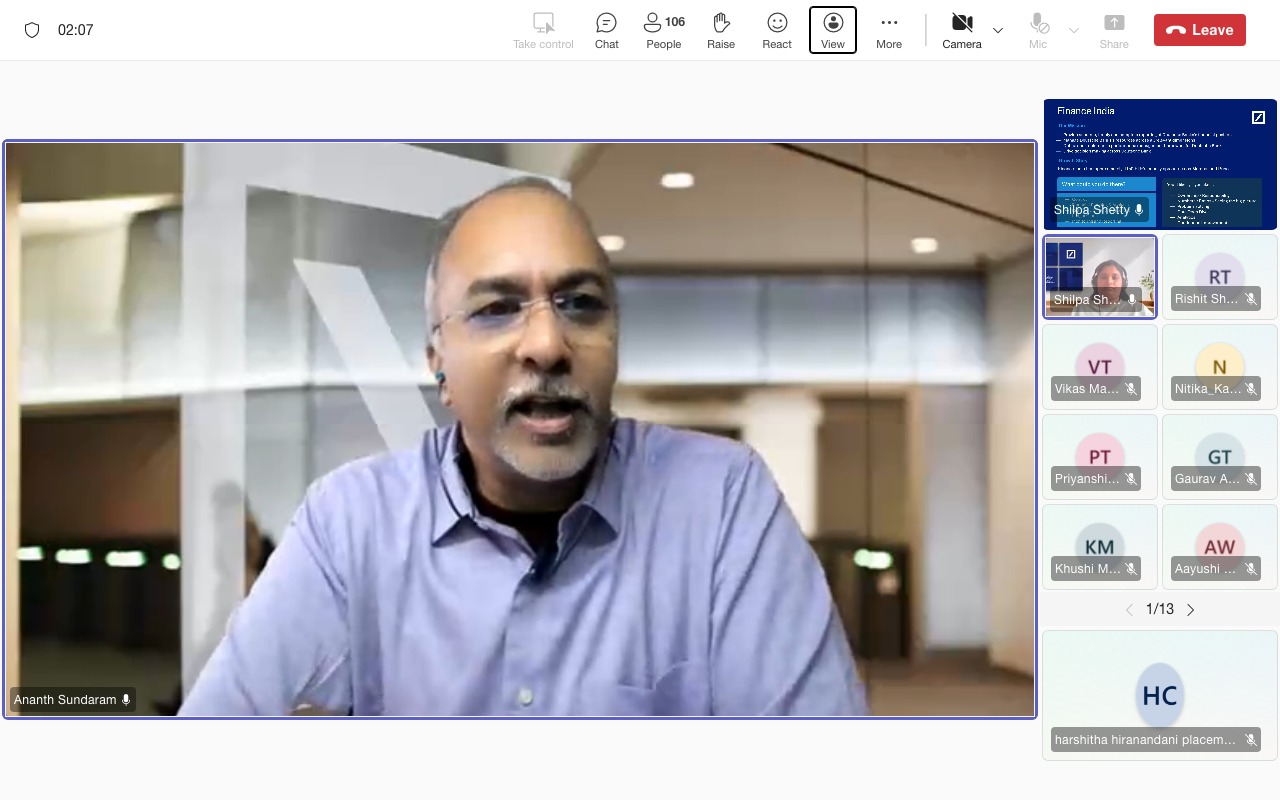The width and height of the screenshot is (1280, 800).
Task: Select Shilpa Shetty's video thumbnail
Action: tap(1100, 277)
